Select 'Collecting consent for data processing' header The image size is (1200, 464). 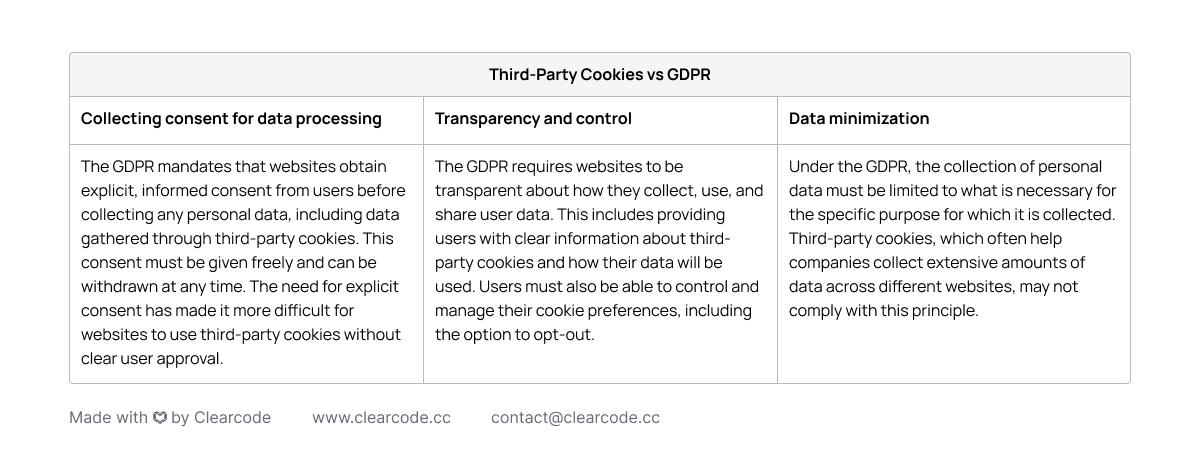(231, 119)
